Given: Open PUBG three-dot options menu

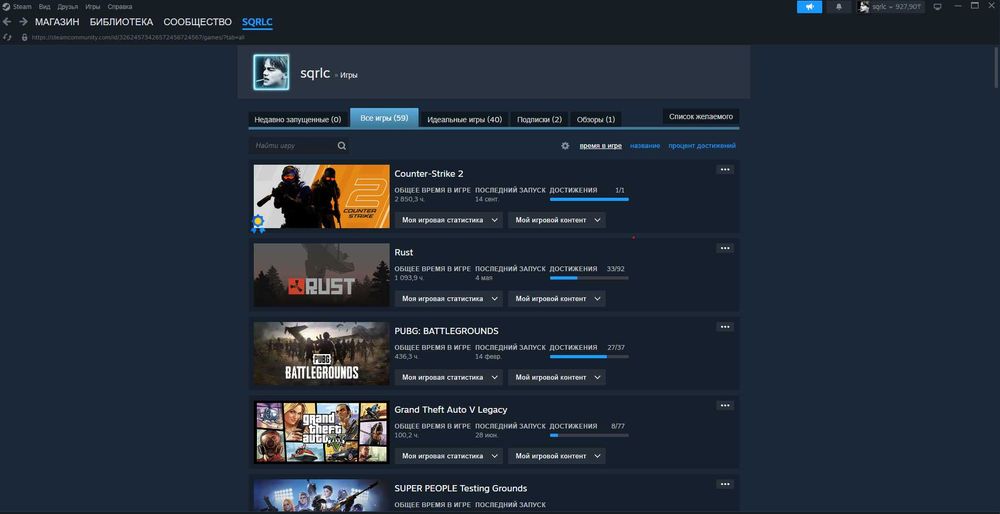Looking at the screenshot, I should 725,327.
